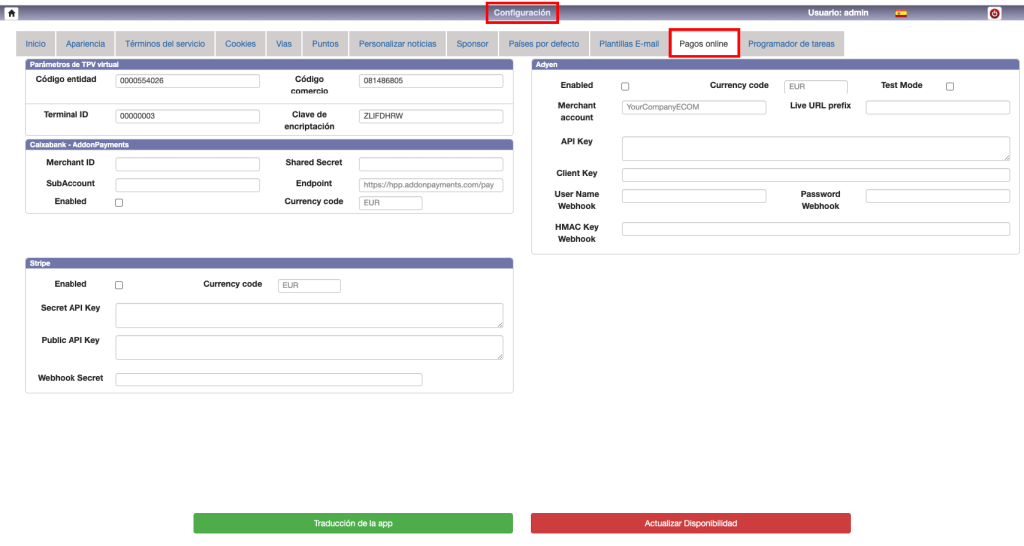Select the Adyen Merchant account field
This screenshot has width=1024, height=546.
(693, 107)
